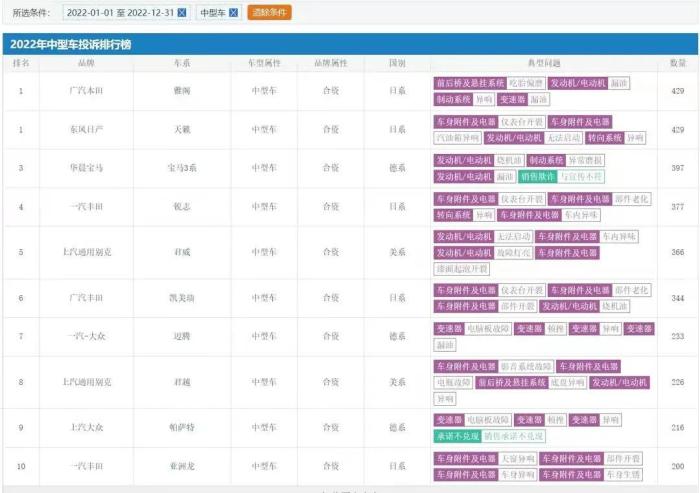Open the 东风日产 brand cell
The height and width of the screenshot is (493, 700).
pos(86,130)
